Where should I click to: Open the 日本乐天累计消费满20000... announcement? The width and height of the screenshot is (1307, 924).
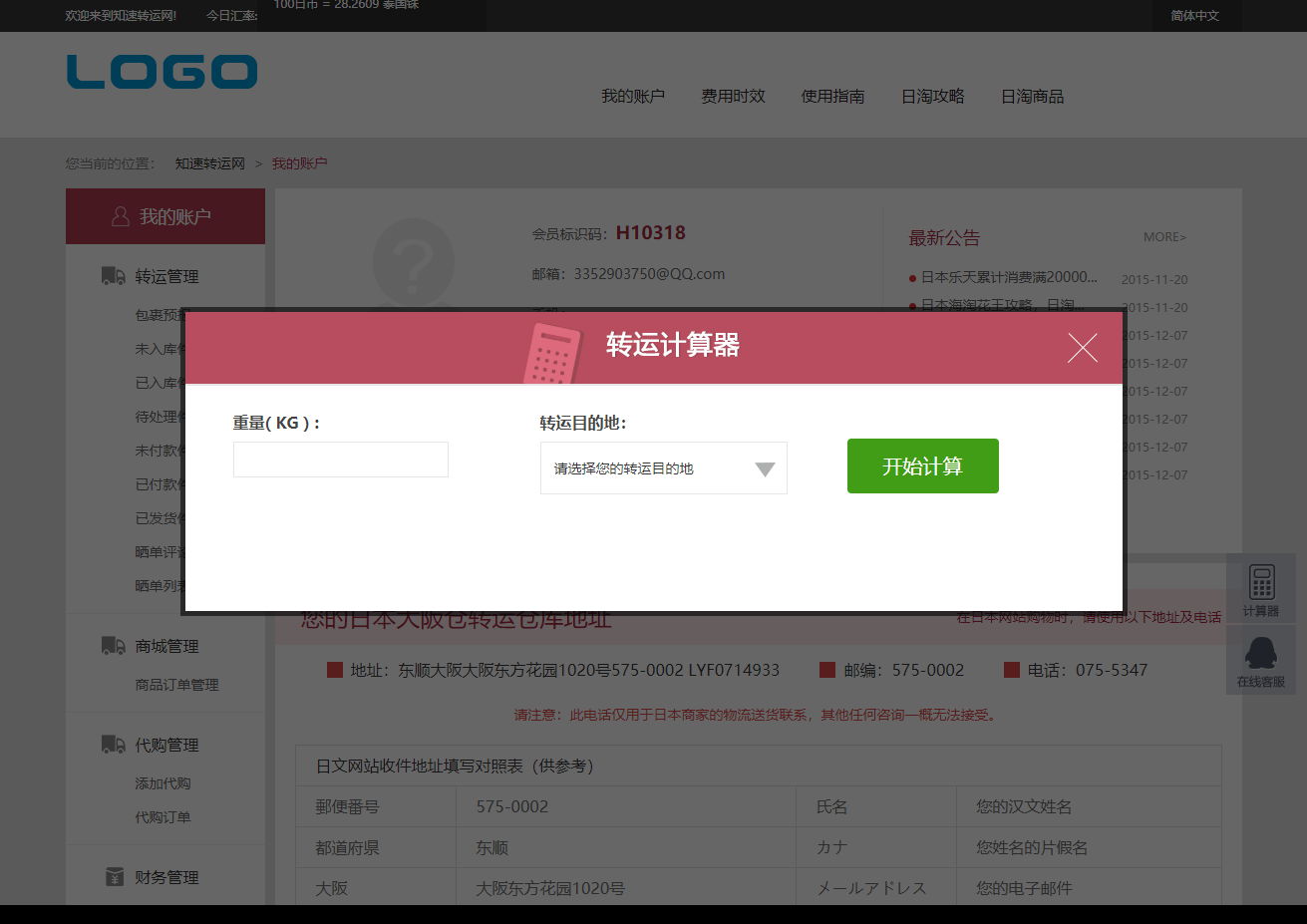1009,277
